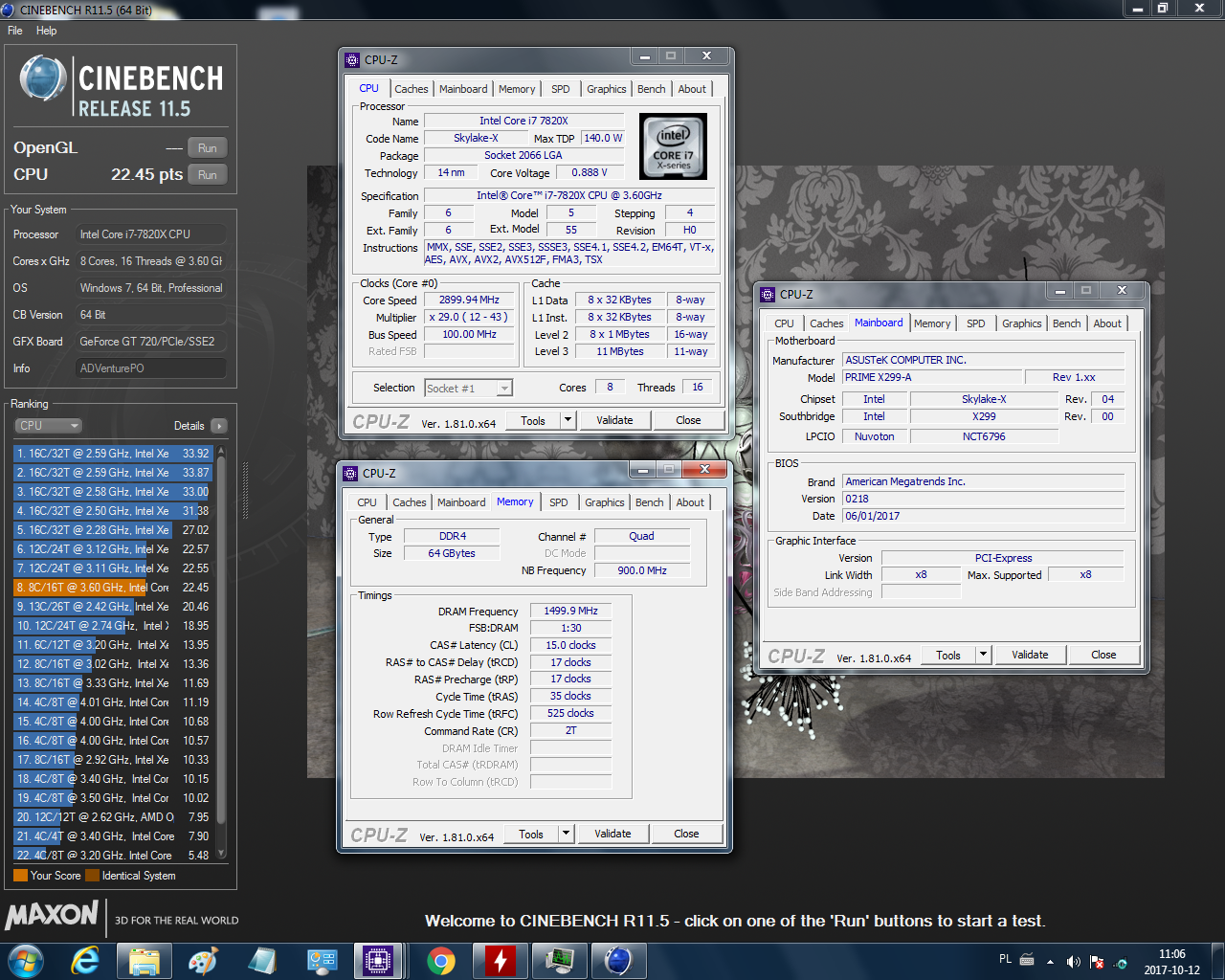Expand ranking Details arrow
The image size is (1225, 980).
coord(219,426)
